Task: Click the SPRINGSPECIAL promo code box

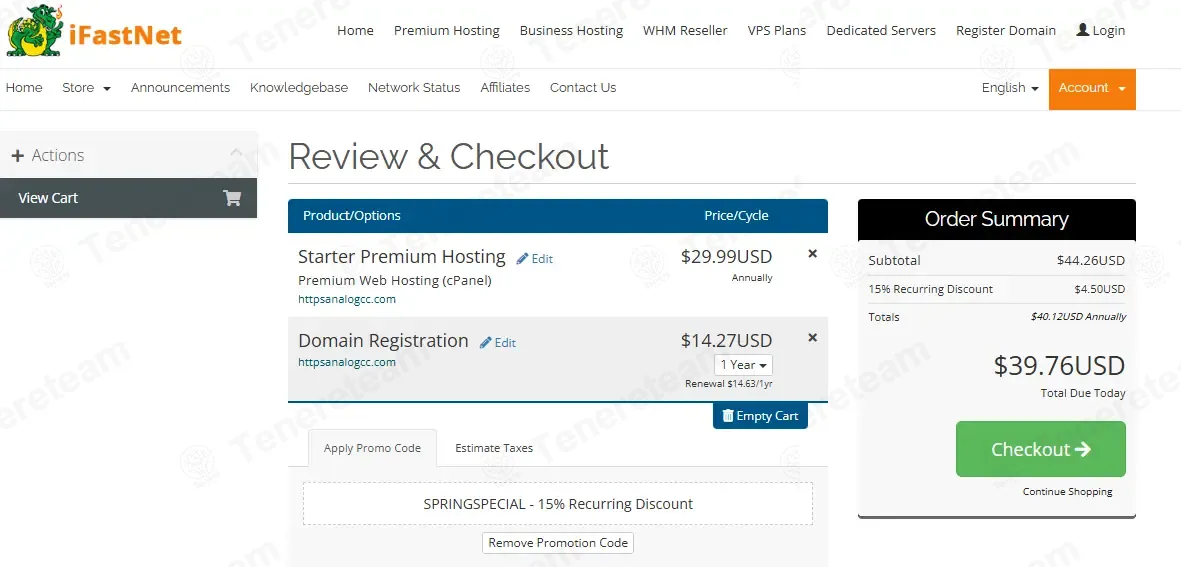Action: tap(558, 504)
